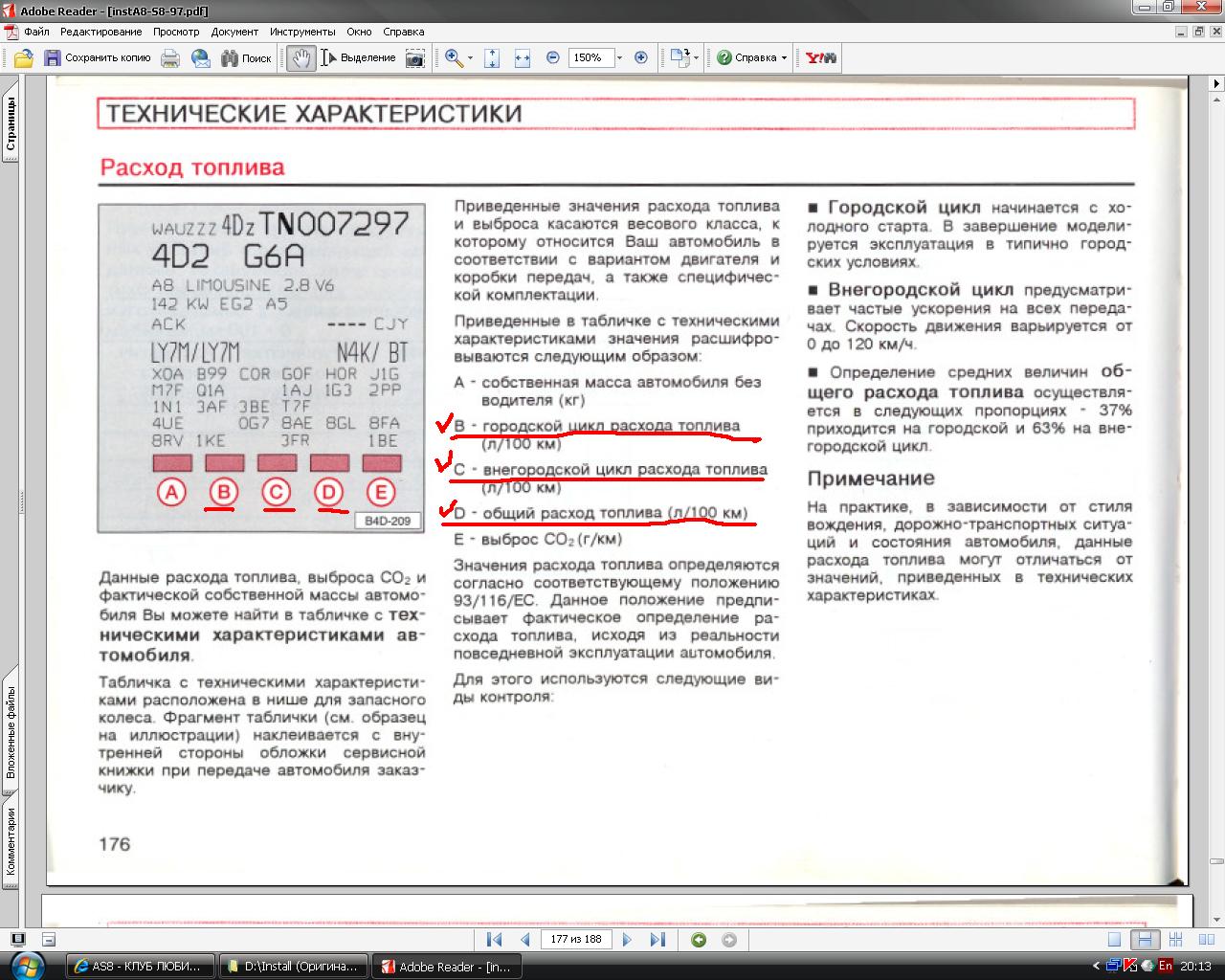
Task: Expand the Справка help dropdown arrow
Action: click(784, 58)
